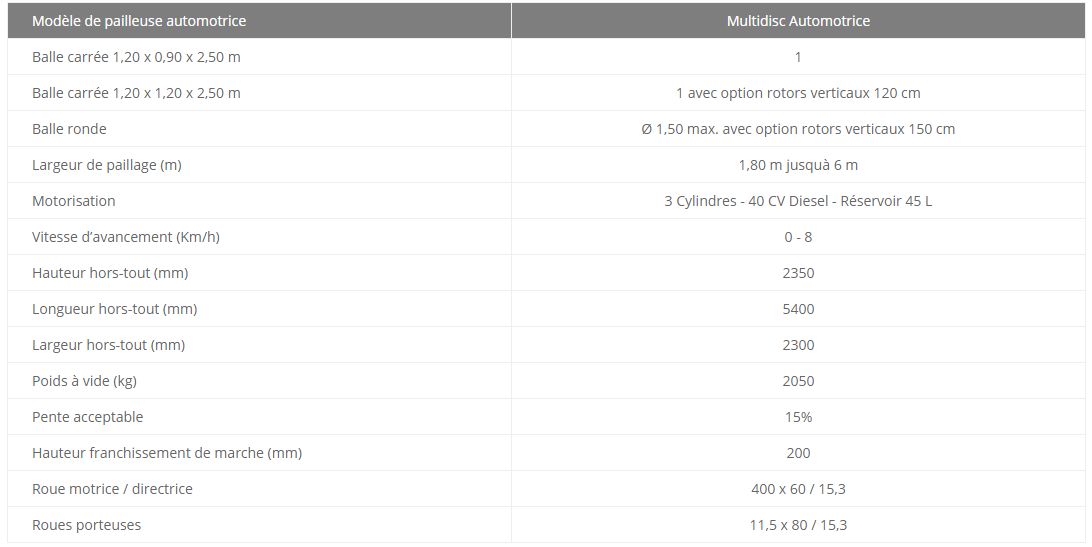1092x547 pixels.
Task: Click the 'Ø 1,50 max.' round bale value
Action: [798, 129]
